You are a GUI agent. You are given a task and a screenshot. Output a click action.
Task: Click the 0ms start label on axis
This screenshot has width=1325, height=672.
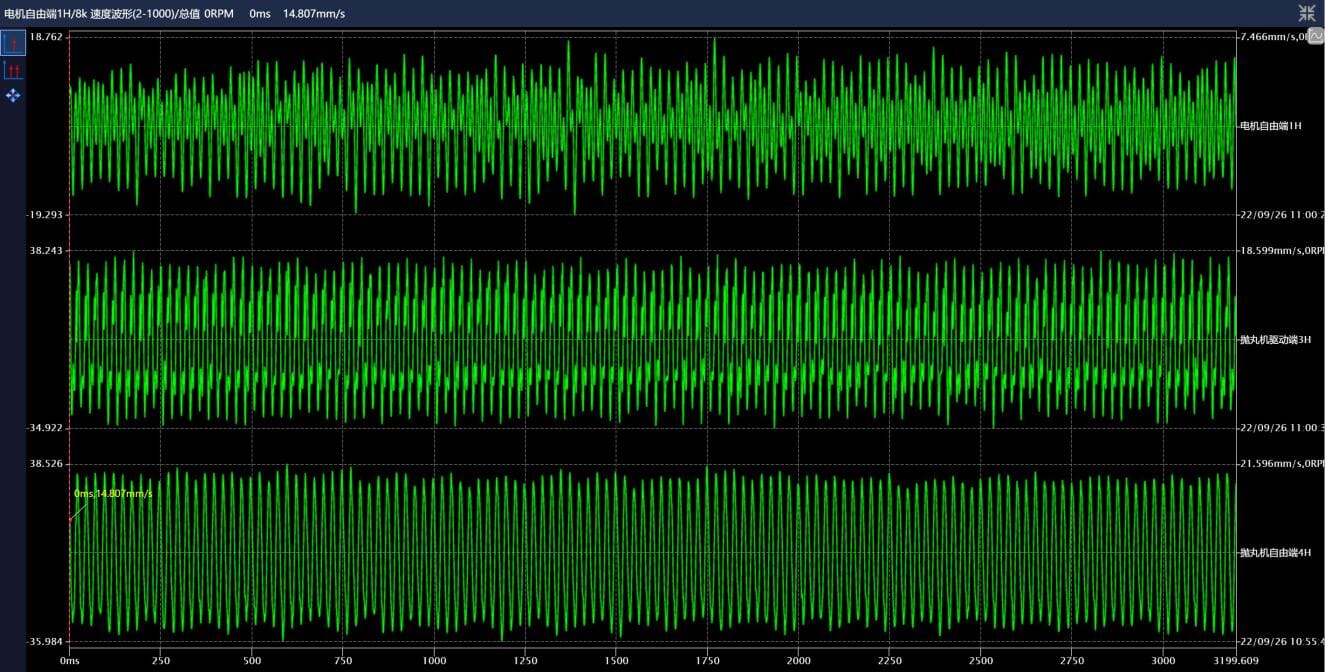69,661
